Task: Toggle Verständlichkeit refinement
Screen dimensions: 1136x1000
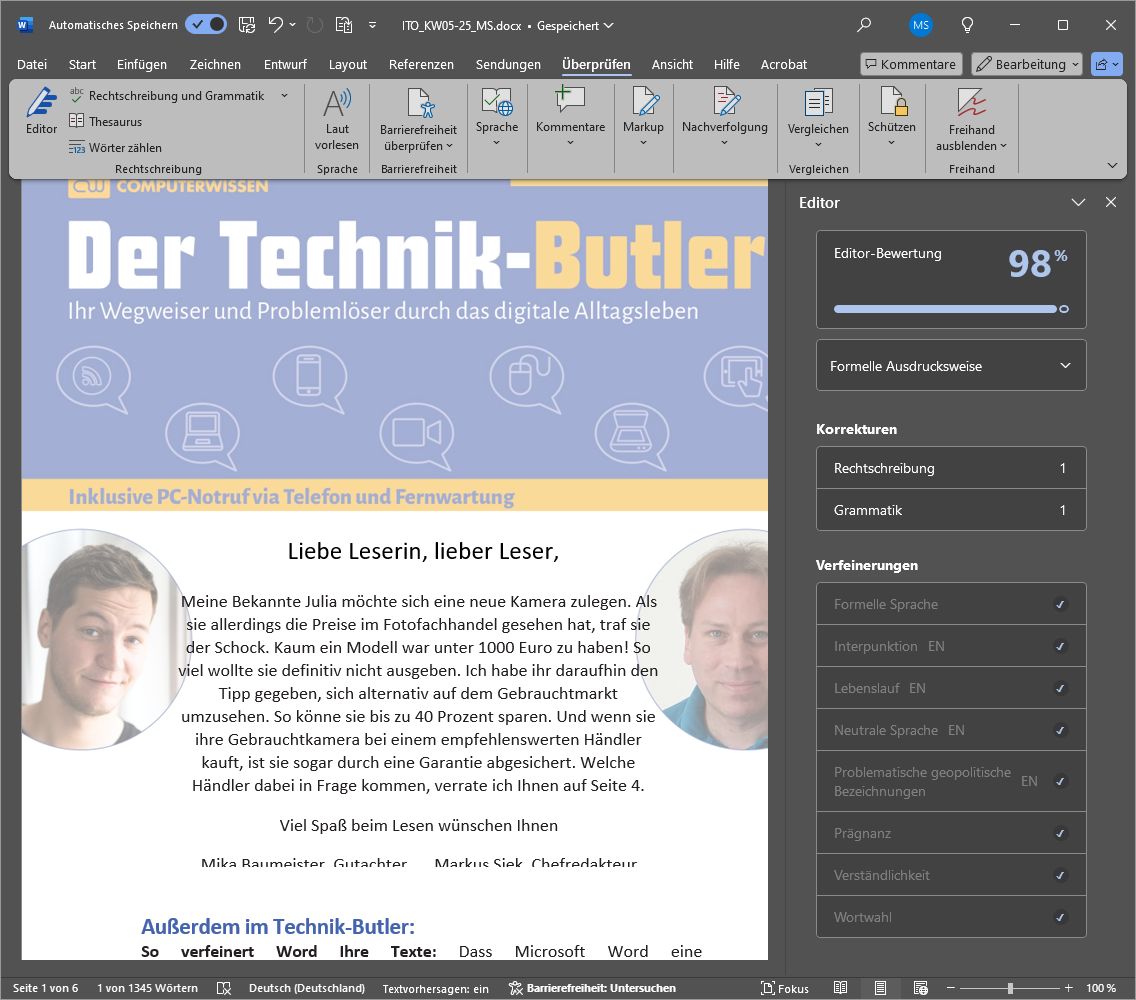Action: pyautogui.click(x=951, y=875)
